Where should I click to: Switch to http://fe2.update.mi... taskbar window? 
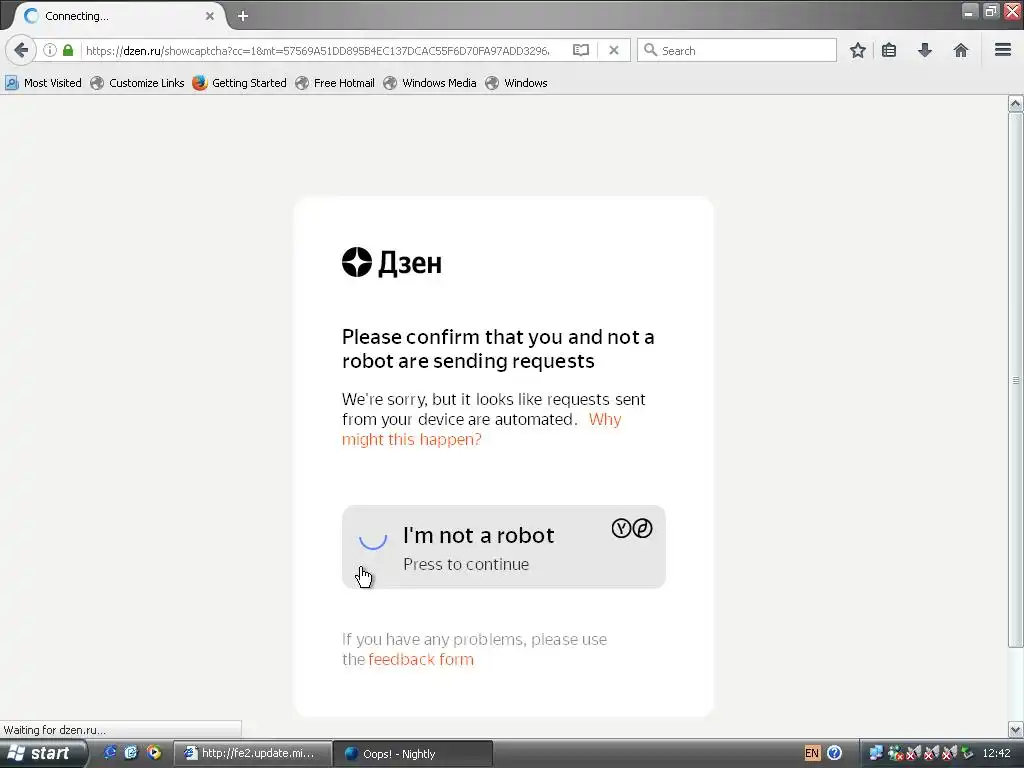coord(253,754)
